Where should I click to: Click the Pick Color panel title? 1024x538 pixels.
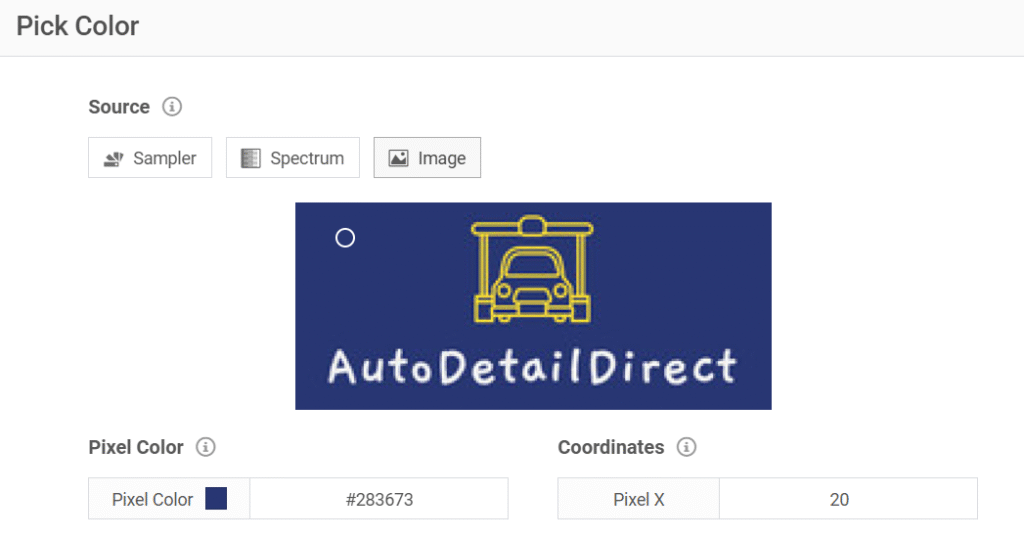click(78, 26)
